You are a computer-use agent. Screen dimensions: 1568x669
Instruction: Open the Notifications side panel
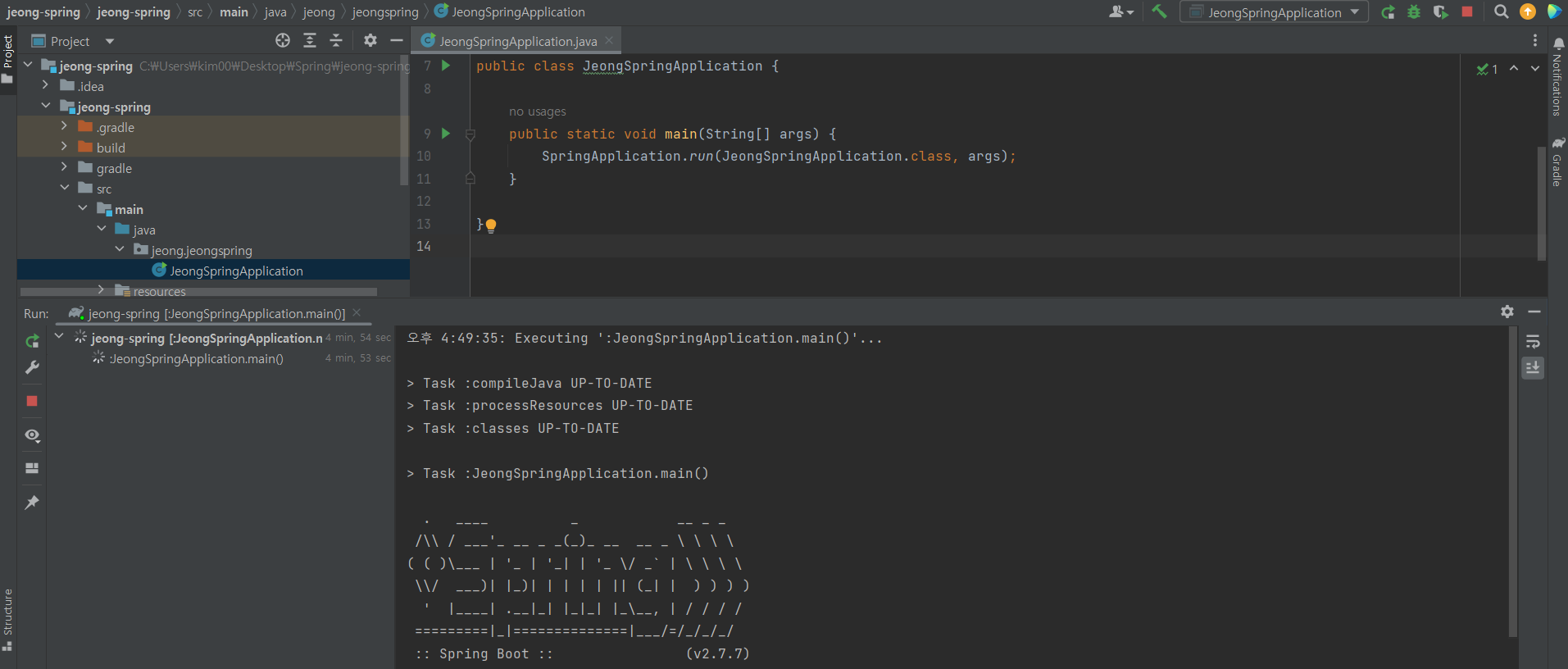[x=1557, y=79]
